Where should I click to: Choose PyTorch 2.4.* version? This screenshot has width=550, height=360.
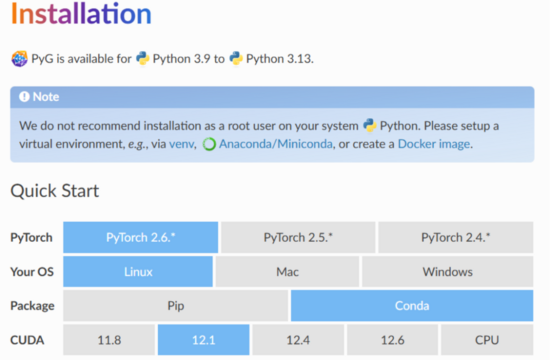(x=456, y=237)
